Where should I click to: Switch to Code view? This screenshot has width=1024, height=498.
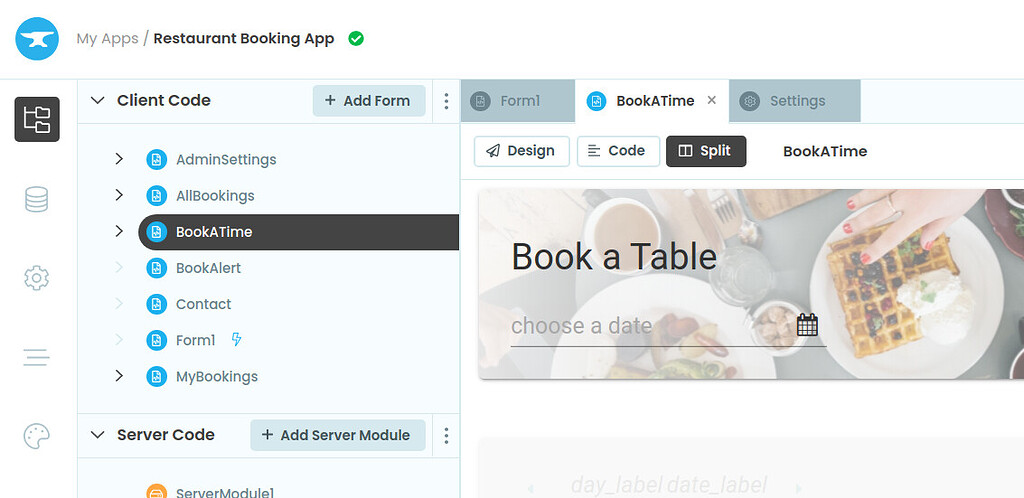pyautogui.click(x=618, y=151)
